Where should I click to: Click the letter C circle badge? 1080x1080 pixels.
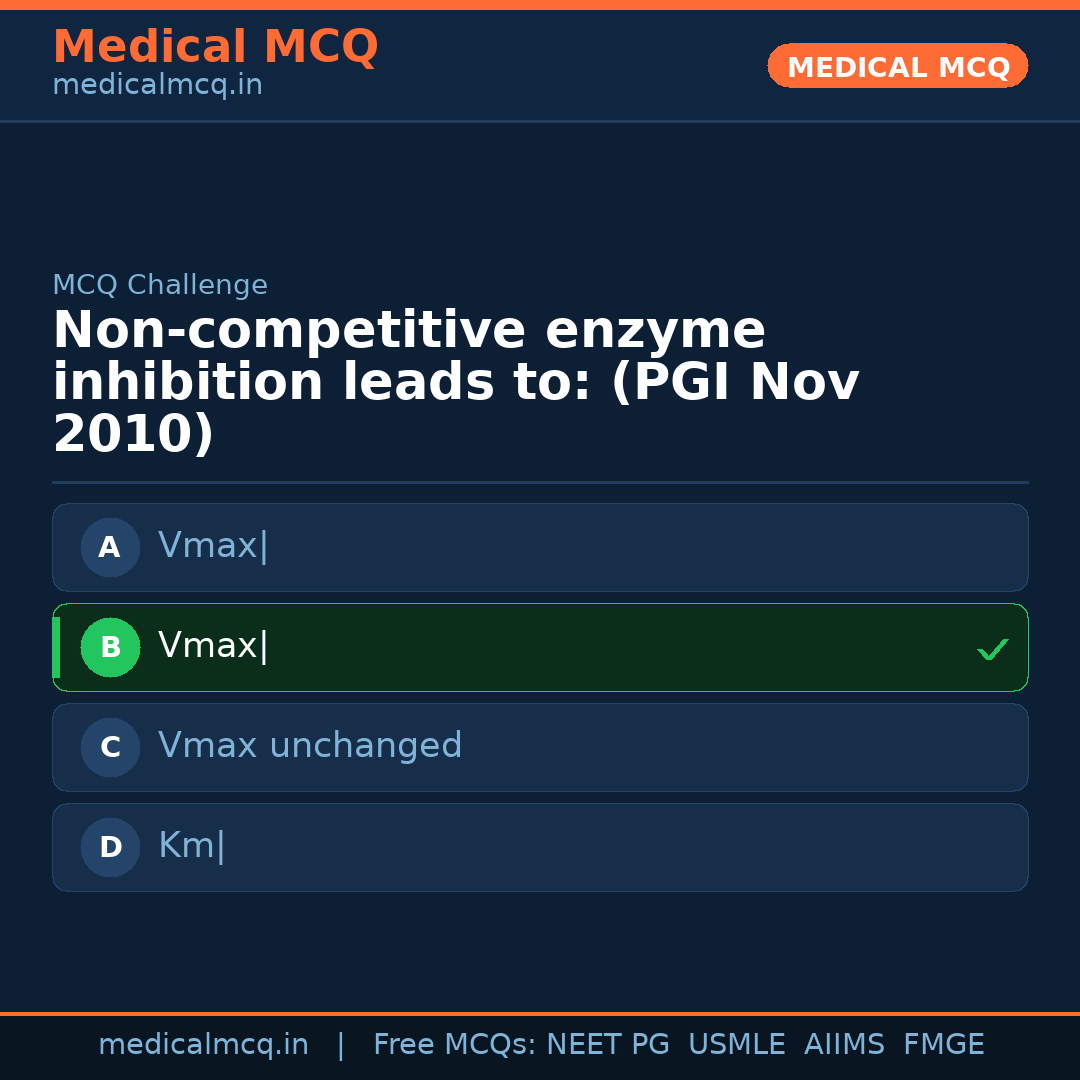(110, 747)
